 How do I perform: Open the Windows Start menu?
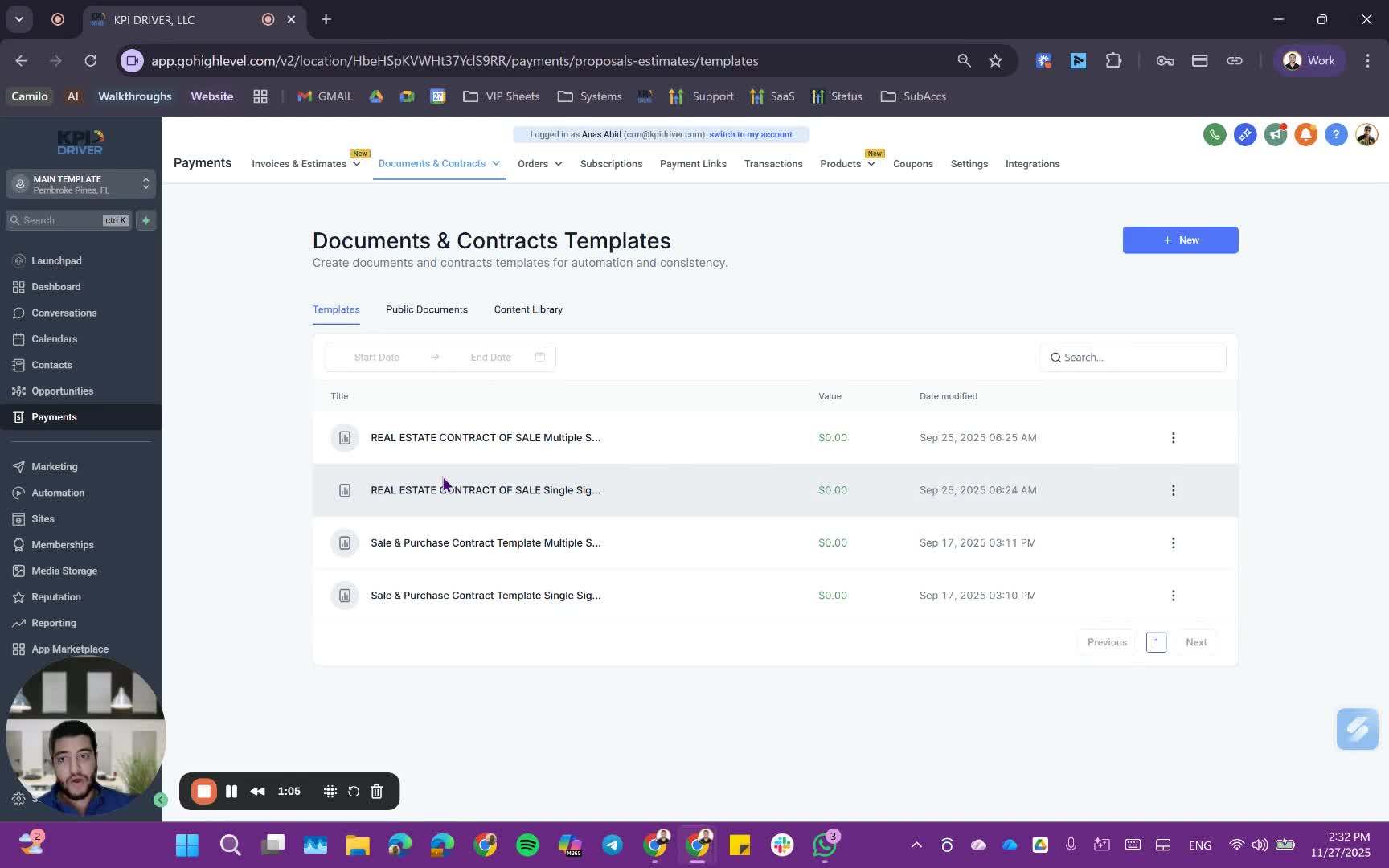[187, 845]
